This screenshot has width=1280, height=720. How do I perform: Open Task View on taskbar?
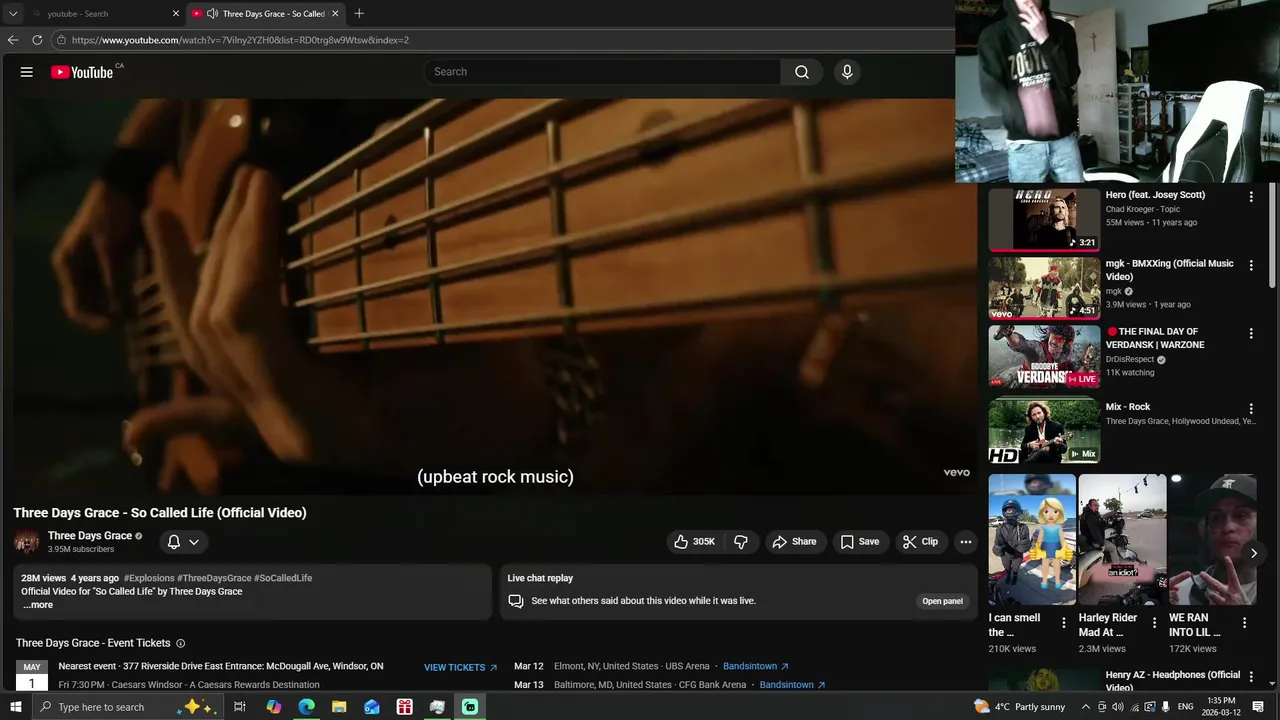(x=240, y=707)
